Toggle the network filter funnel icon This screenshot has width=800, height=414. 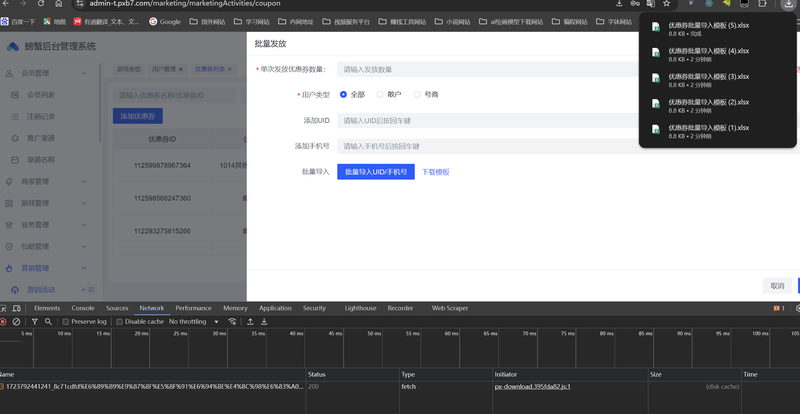click(x=35, y=322)
